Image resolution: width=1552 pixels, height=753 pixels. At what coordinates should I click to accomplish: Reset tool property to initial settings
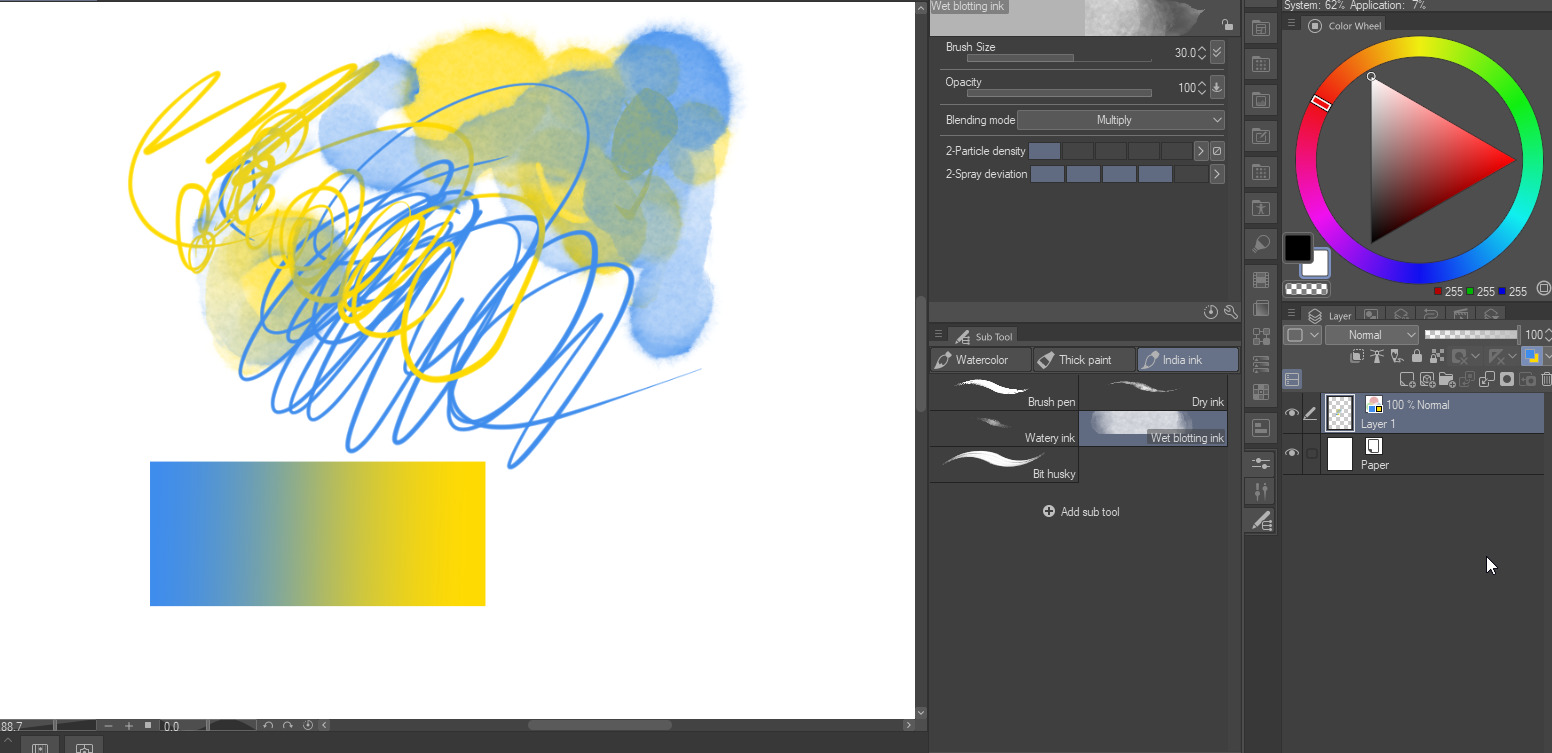point(1211,312)
